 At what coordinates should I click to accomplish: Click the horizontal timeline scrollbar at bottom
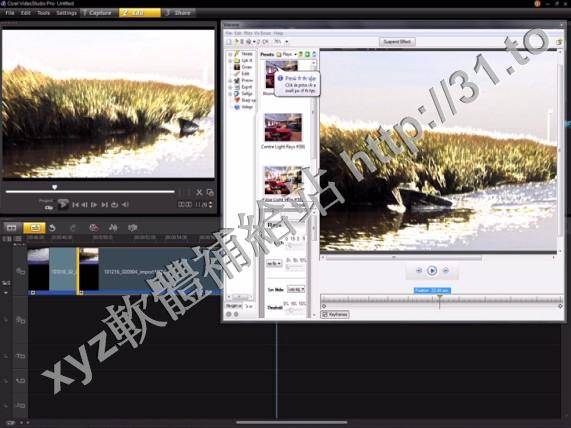(x=291, y=423)
